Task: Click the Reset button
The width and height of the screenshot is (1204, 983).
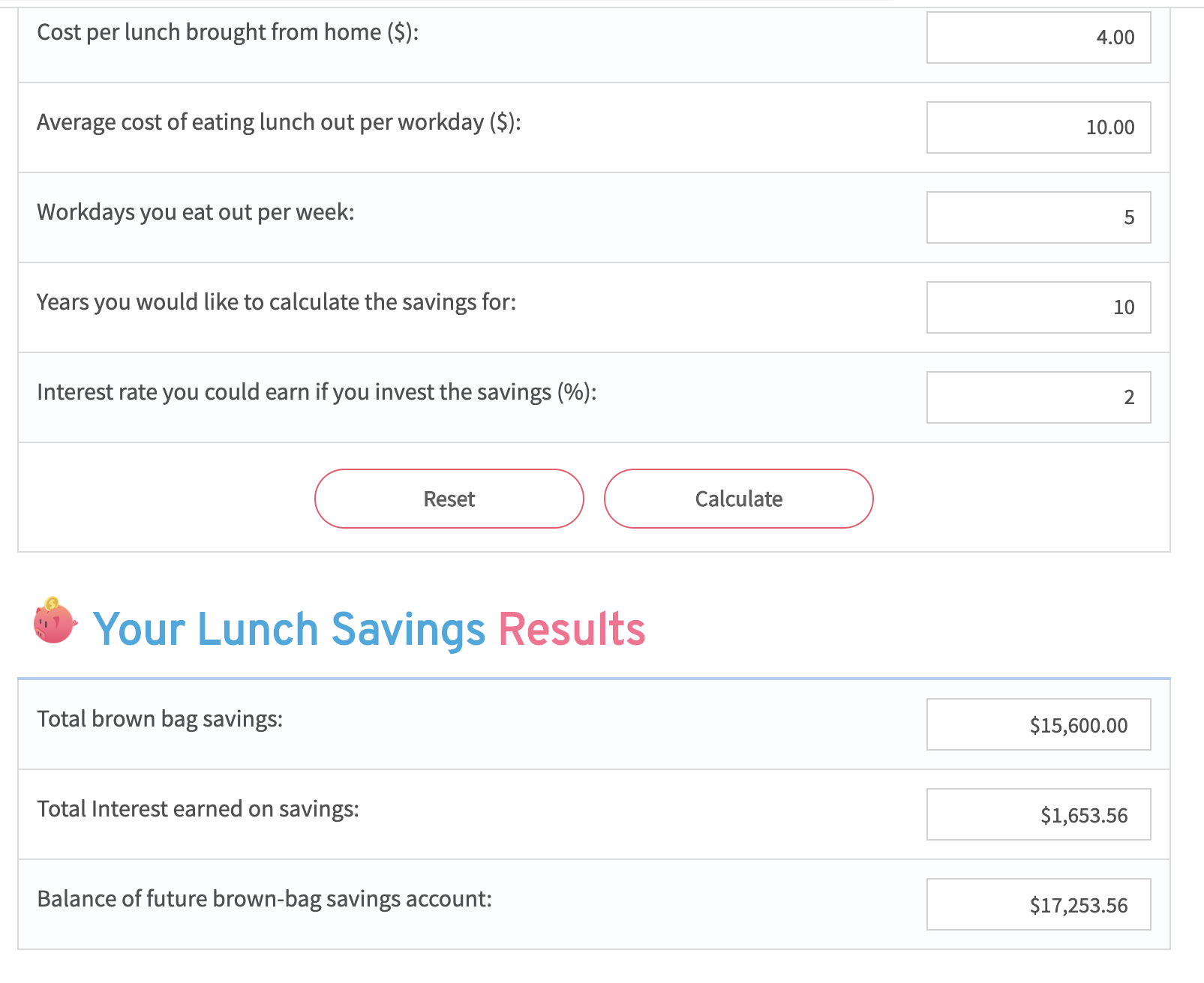Action: pyautogui.click(x=449, y=498)
